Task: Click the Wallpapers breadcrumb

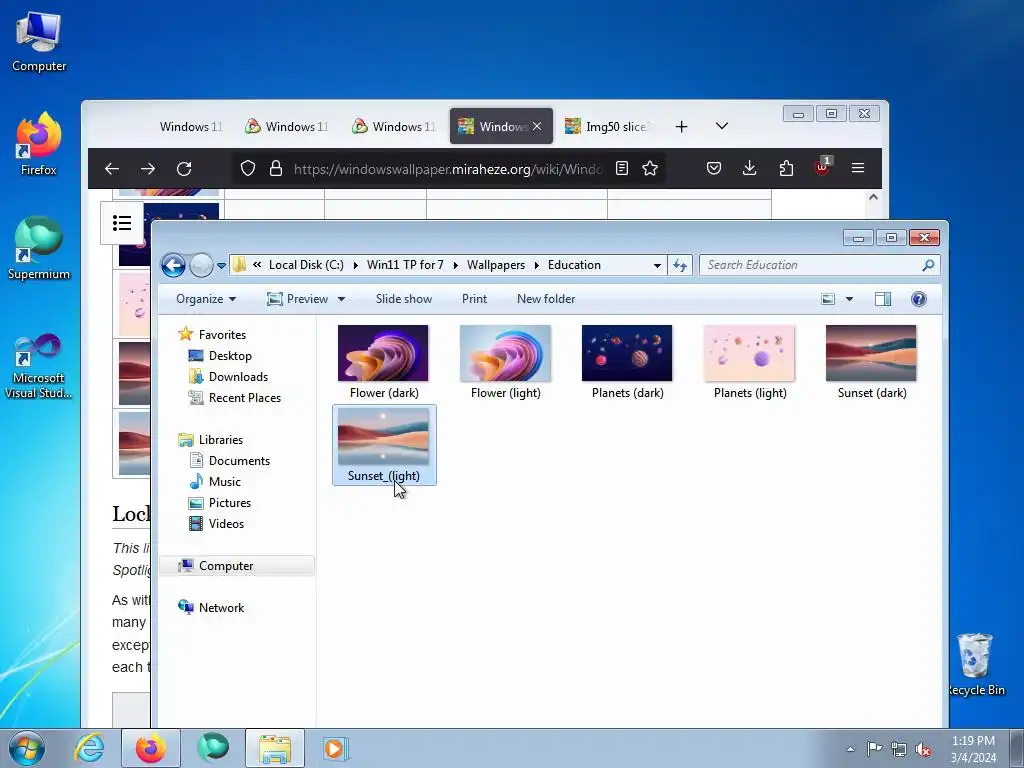Action: click(x=496, y=265)
